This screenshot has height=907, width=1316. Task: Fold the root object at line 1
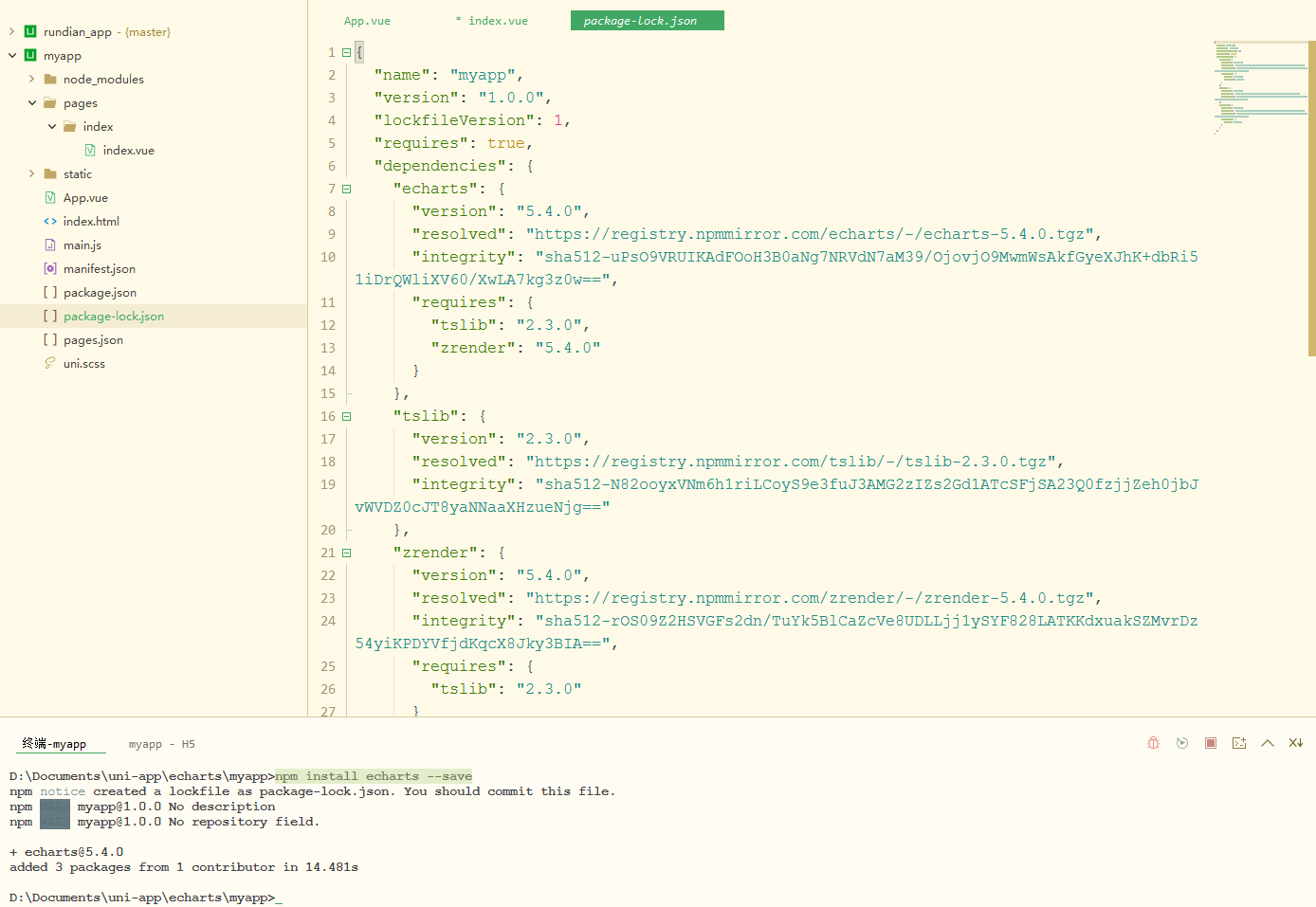[x=346, y=52]
